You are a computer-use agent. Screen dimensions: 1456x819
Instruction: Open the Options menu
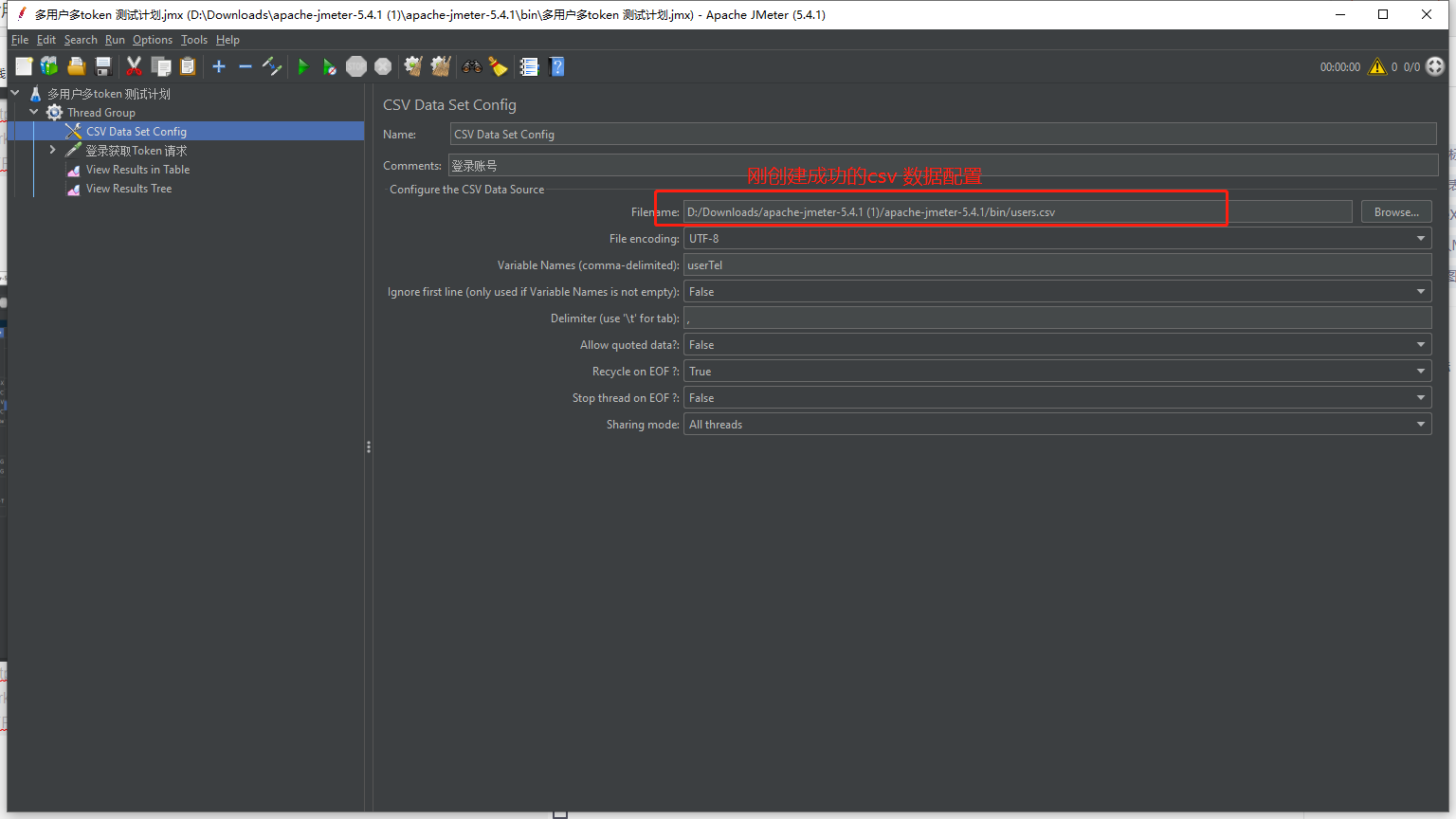(153, 40)
